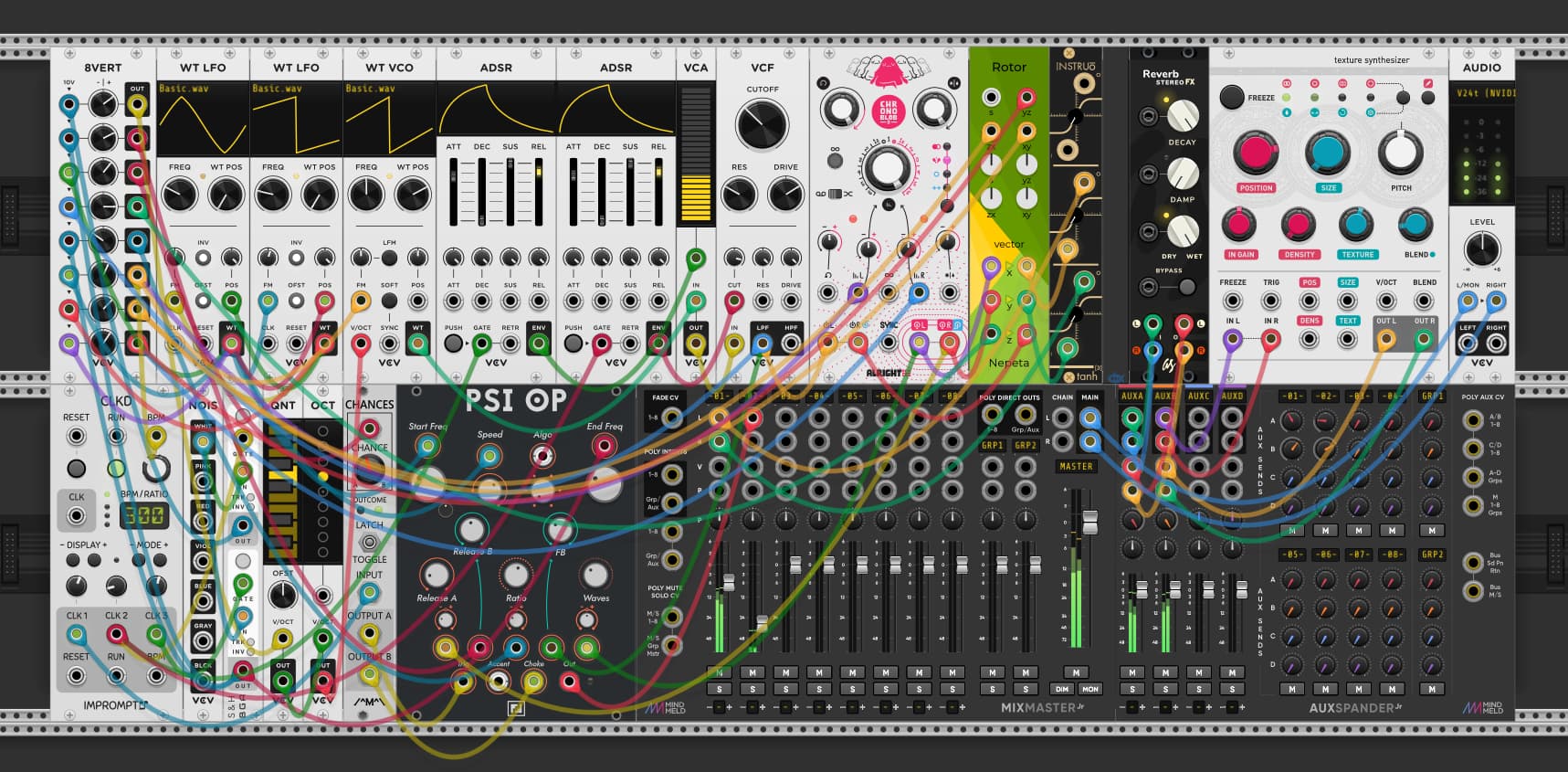Mute track 01 on MixMaster

[x=720, y=672]
